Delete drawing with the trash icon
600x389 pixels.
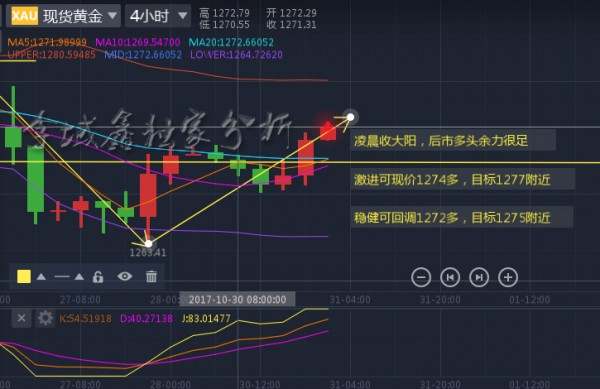coord(151,276)
